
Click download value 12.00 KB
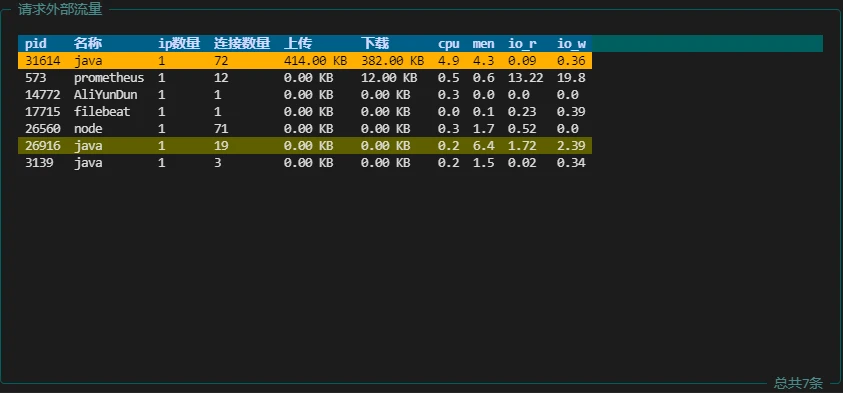tap(389, 78)
